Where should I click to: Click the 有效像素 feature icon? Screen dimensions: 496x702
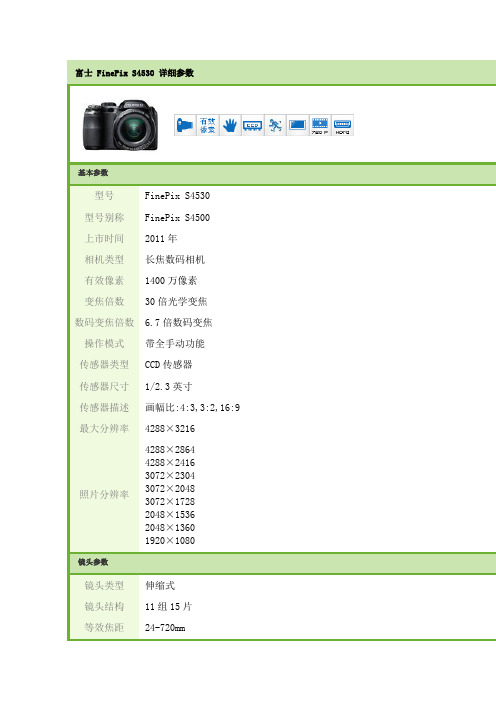208,125
